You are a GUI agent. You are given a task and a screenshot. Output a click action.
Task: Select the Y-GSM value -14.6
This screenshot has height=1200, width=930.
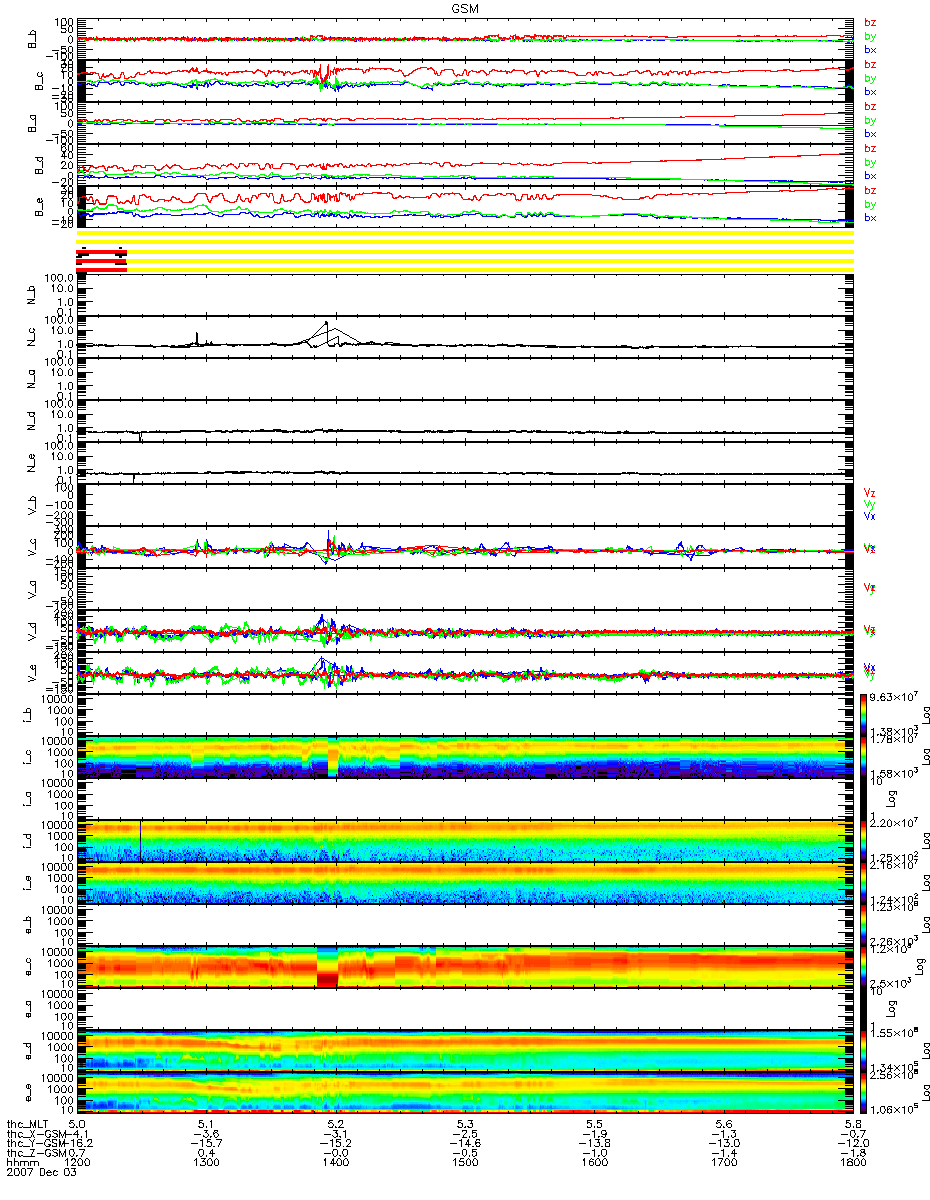tap(465, 1144)
